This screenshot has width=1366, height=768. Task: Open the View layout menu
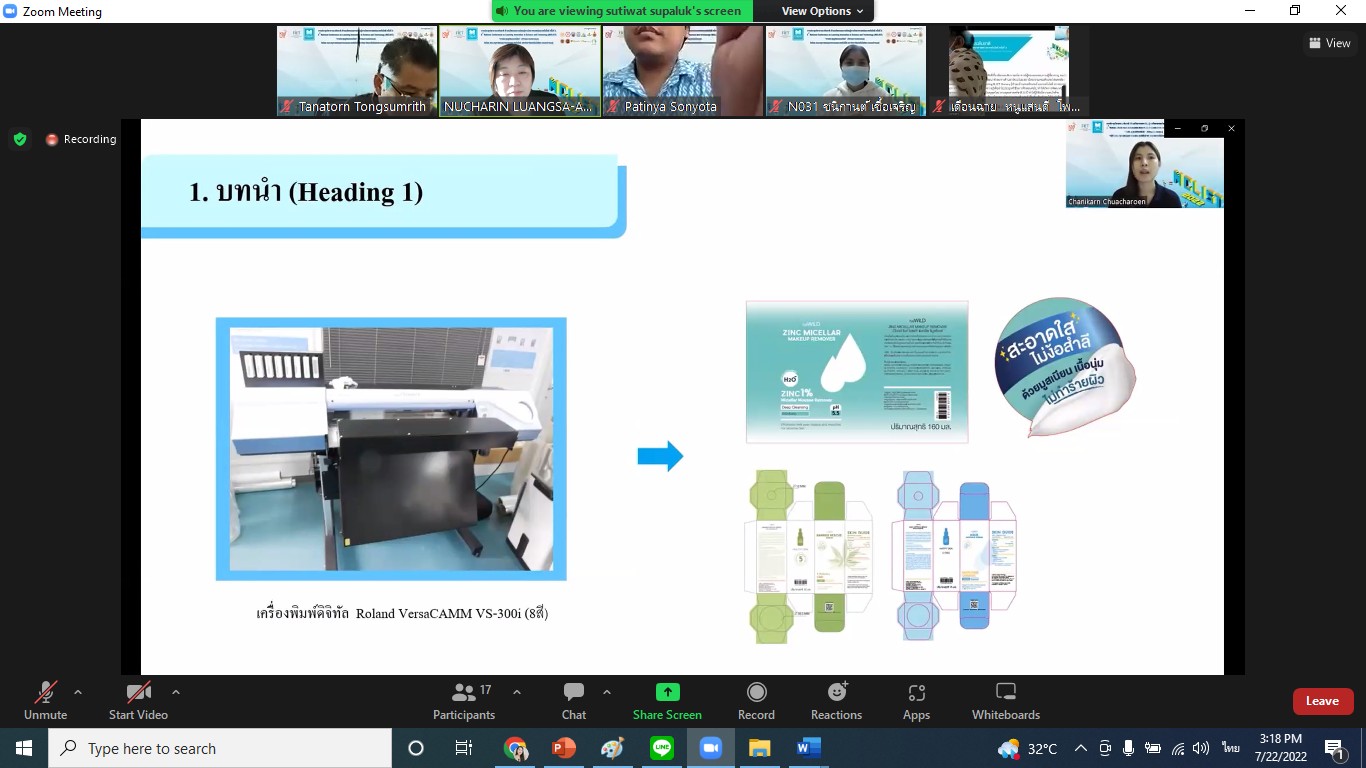click(1329, 43)
